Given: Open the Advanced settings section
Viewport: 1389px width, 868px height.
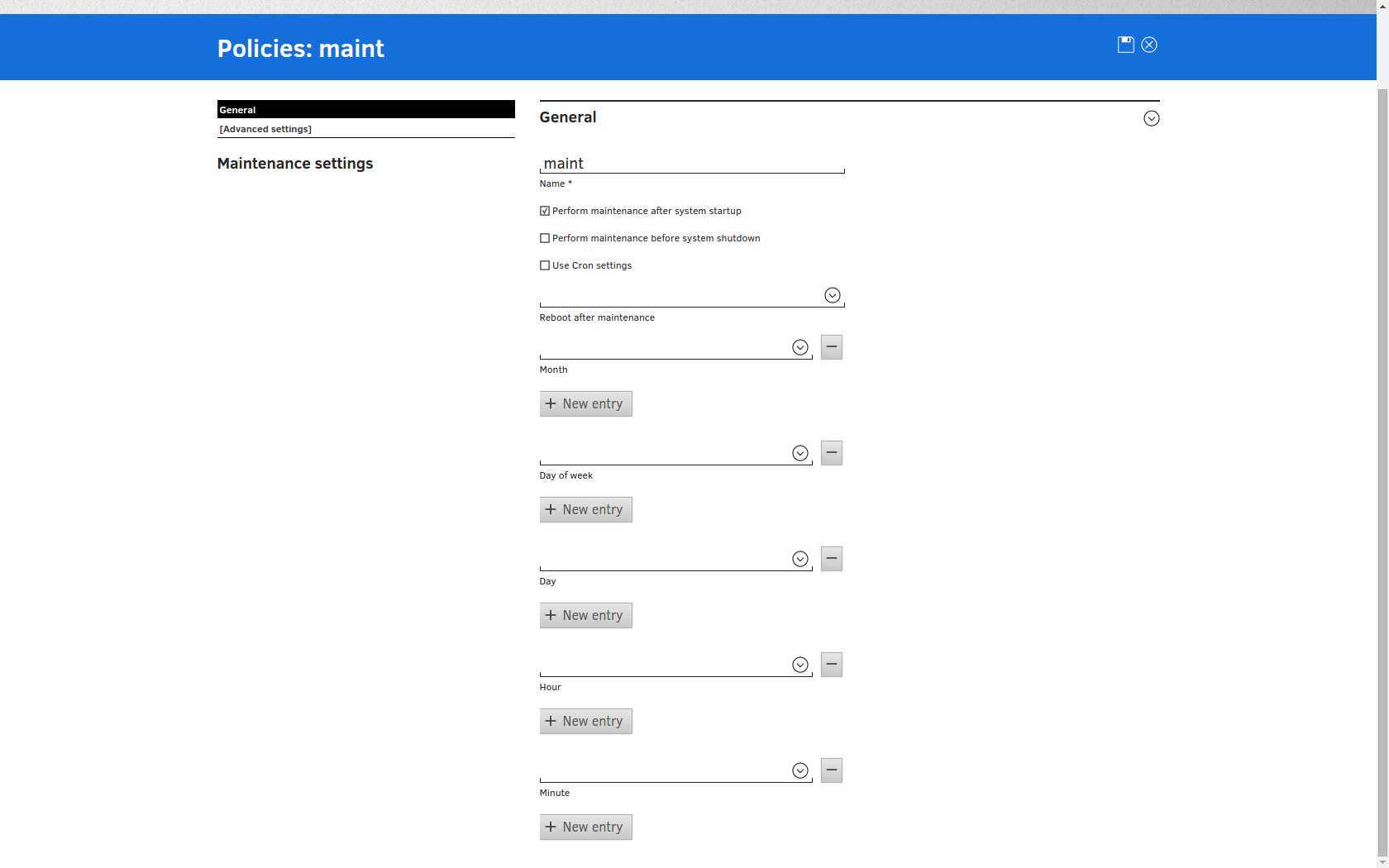Looking at the screenshot, I should point(265,129).
